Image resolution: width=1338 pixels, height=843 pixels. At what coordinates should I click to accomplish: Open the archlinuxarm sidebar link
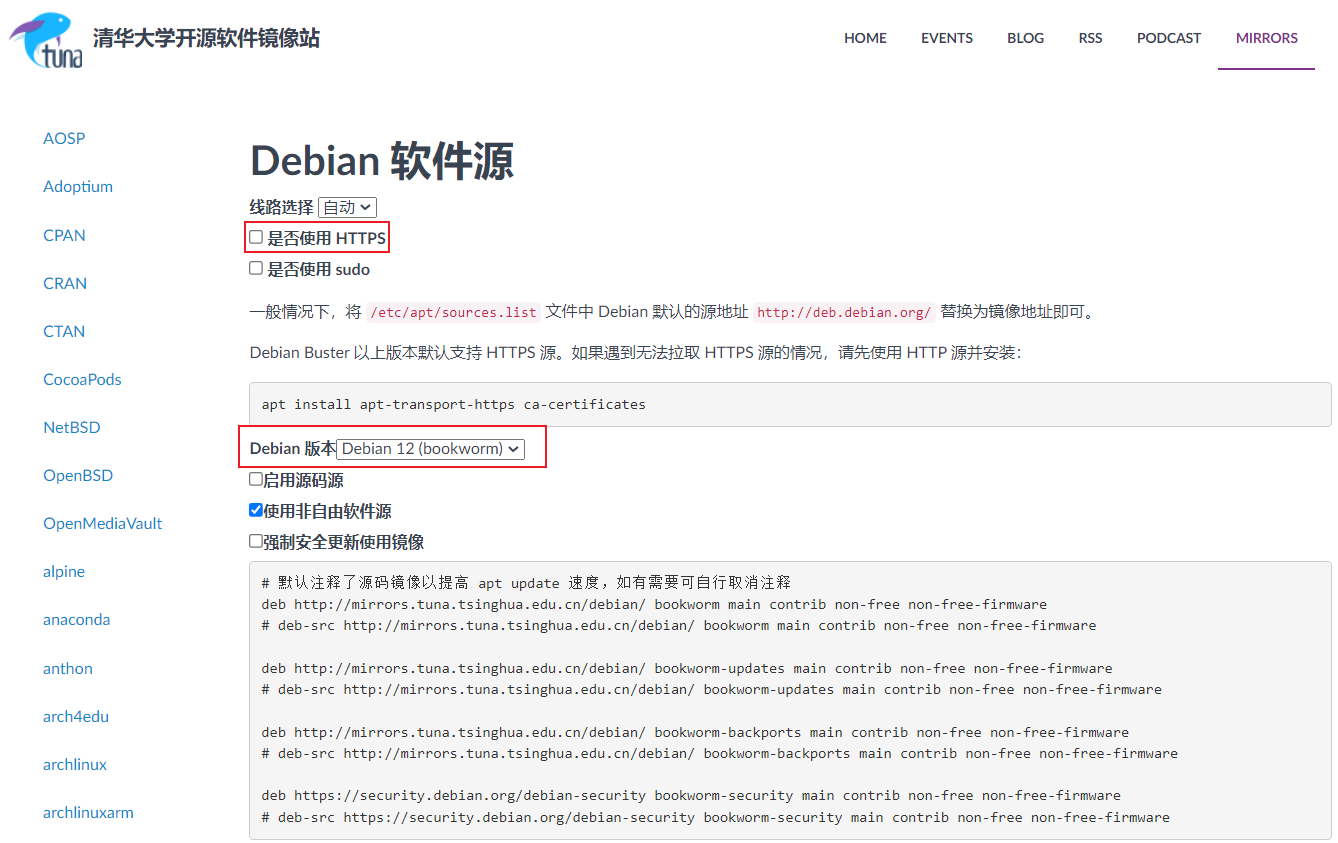(x=88, y=812)
